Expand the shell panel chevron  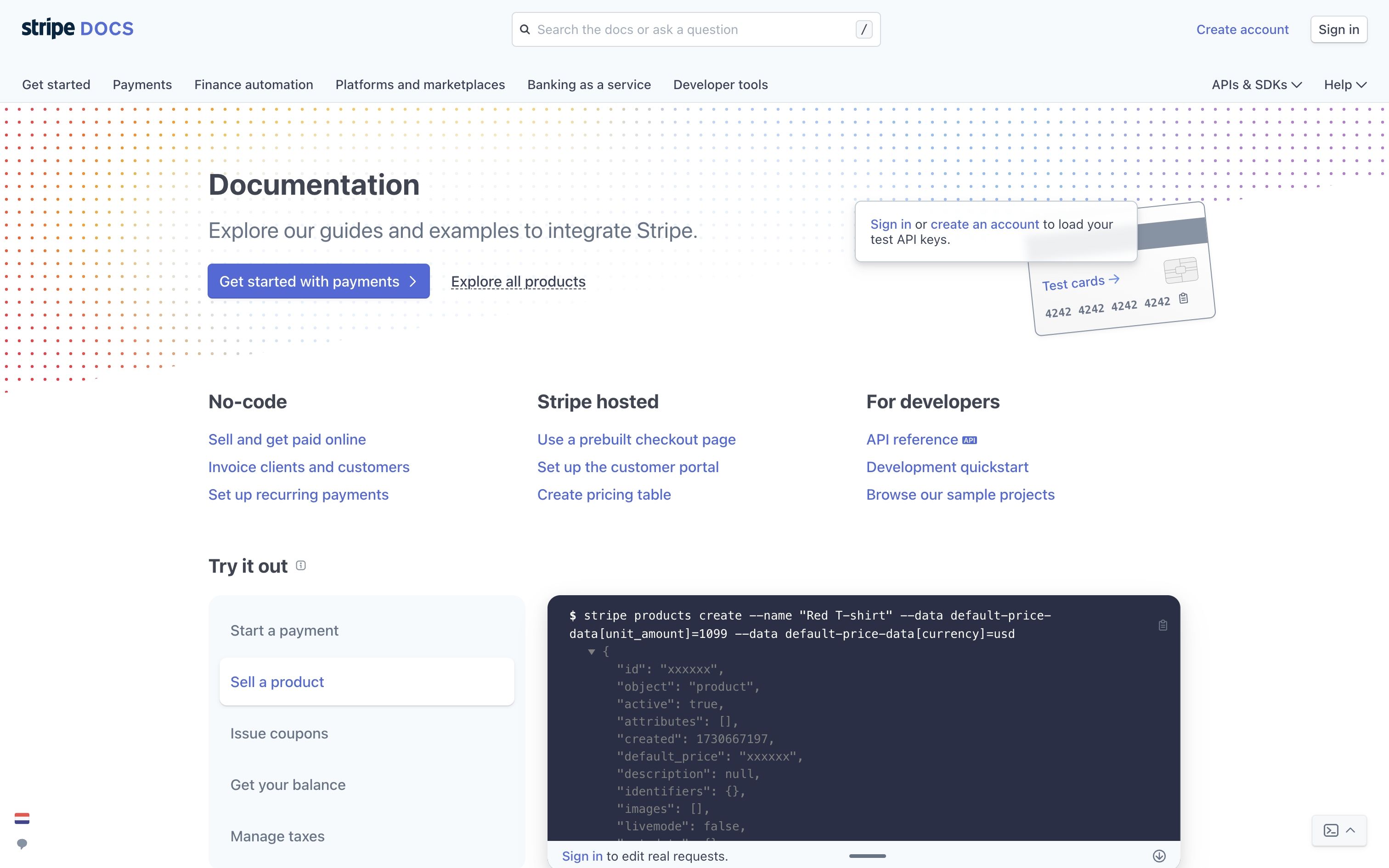click(x=1350, y=830)
